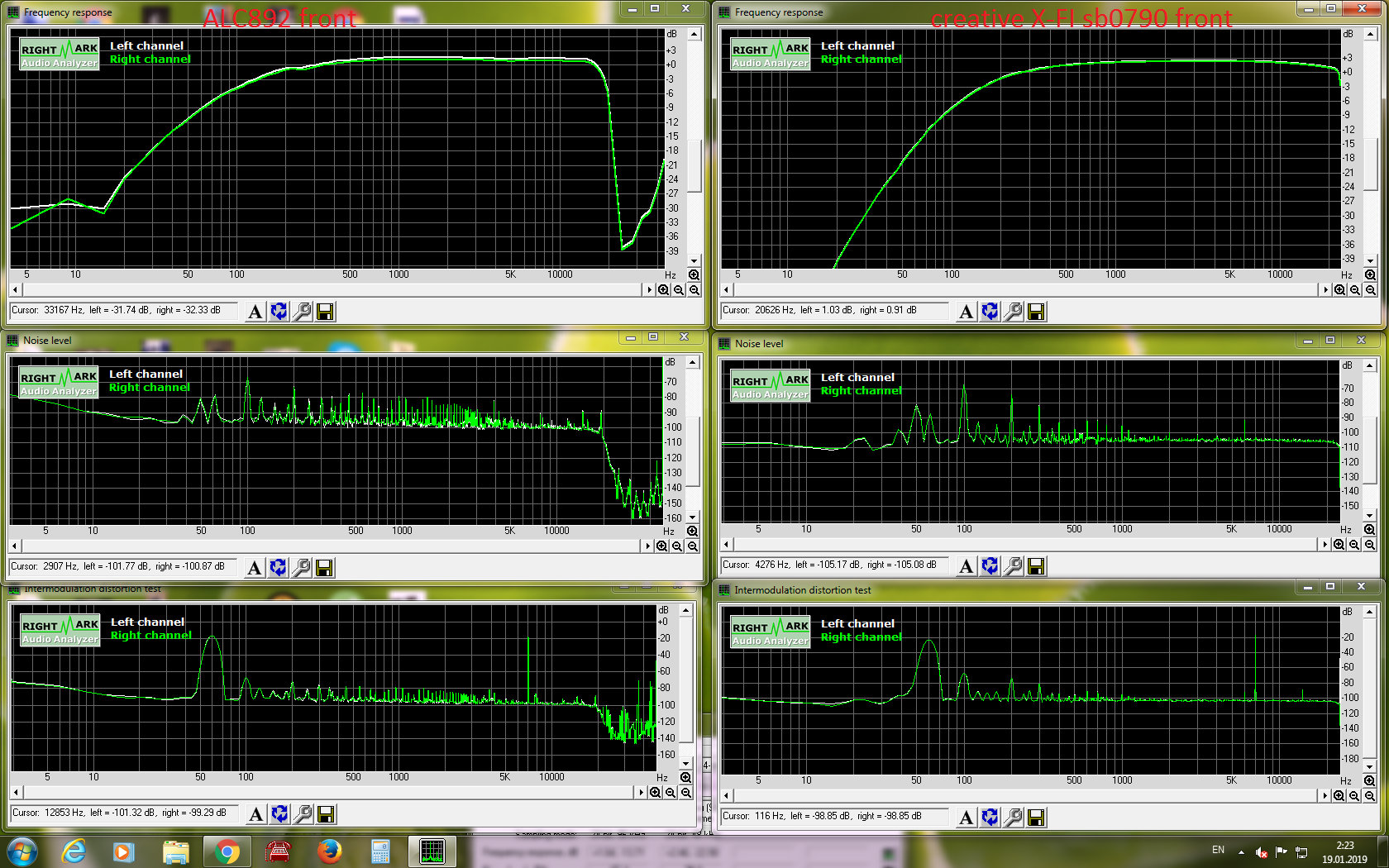The width and height of the screenshot is (1389, 868).
Task: Toggle blue swap-arrows button in X-Fi Frequency response window
Action: point(990,312)
